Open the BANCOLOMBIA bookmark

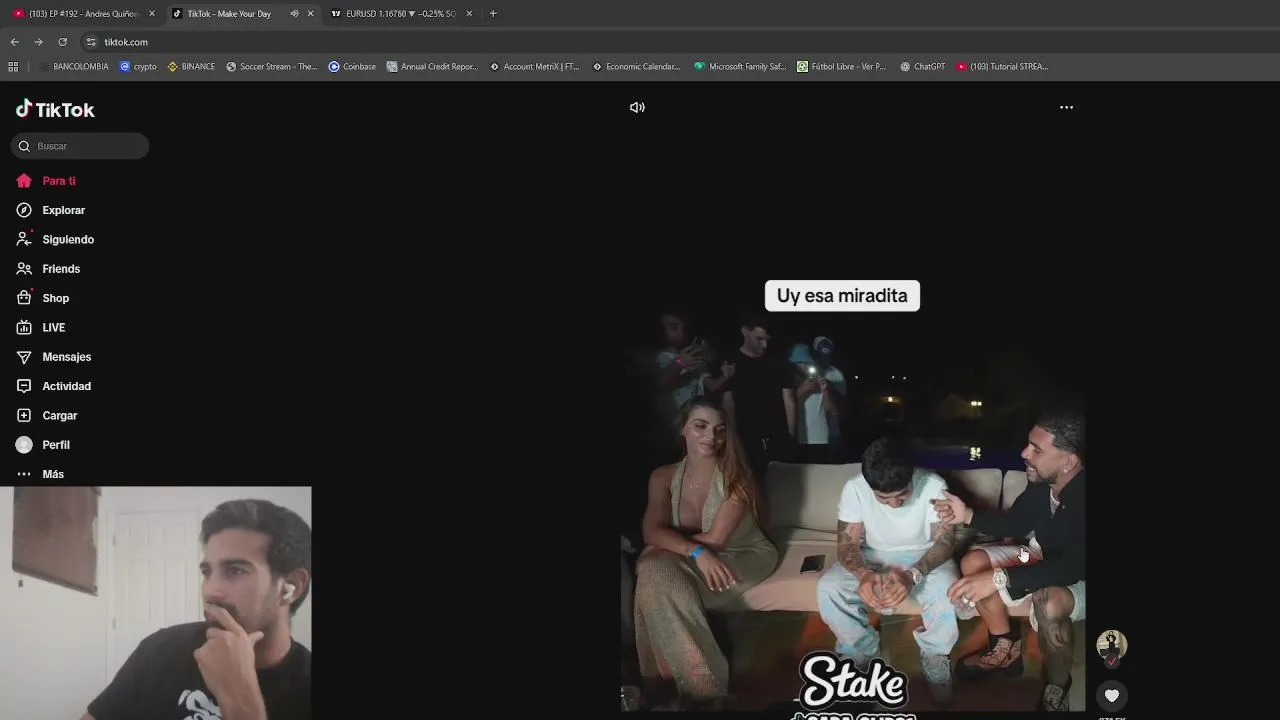pos(74,67)
